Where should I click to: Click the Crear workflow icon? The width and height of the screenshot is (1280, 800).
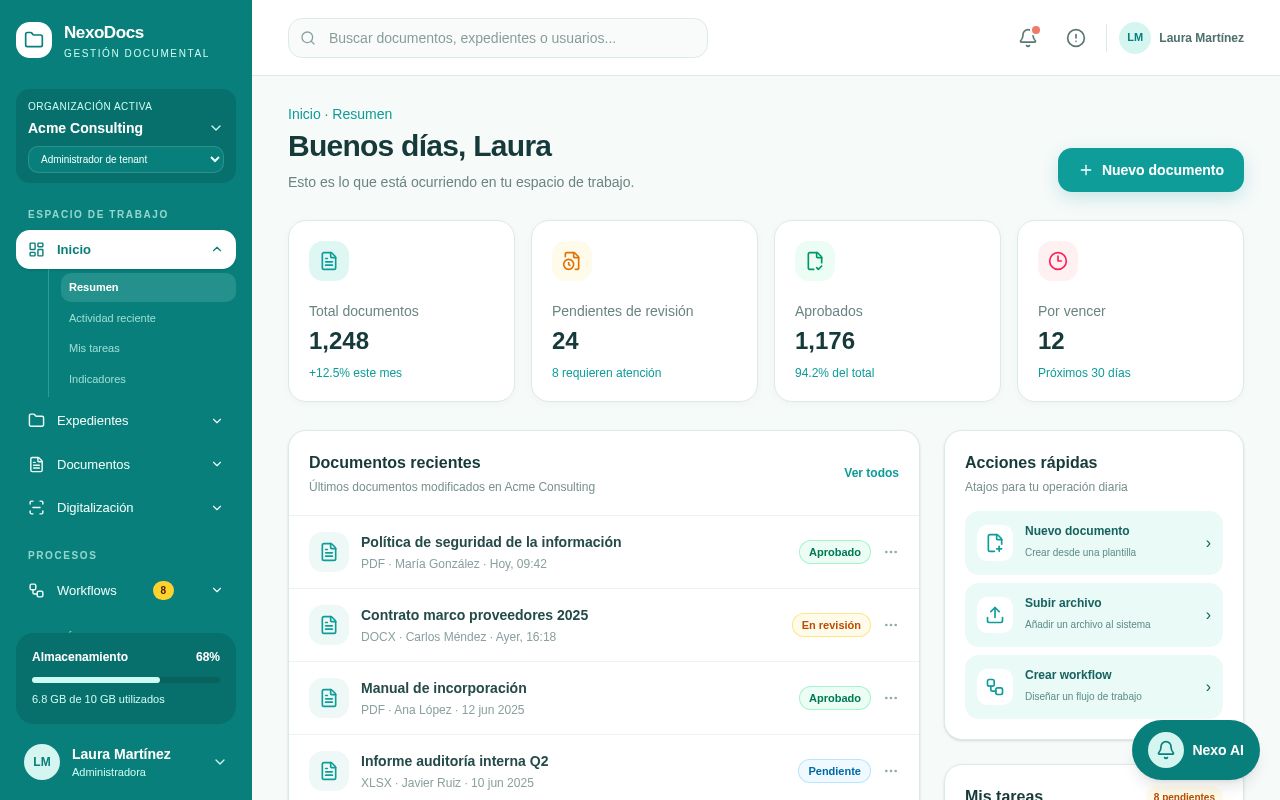click(995, 687)
